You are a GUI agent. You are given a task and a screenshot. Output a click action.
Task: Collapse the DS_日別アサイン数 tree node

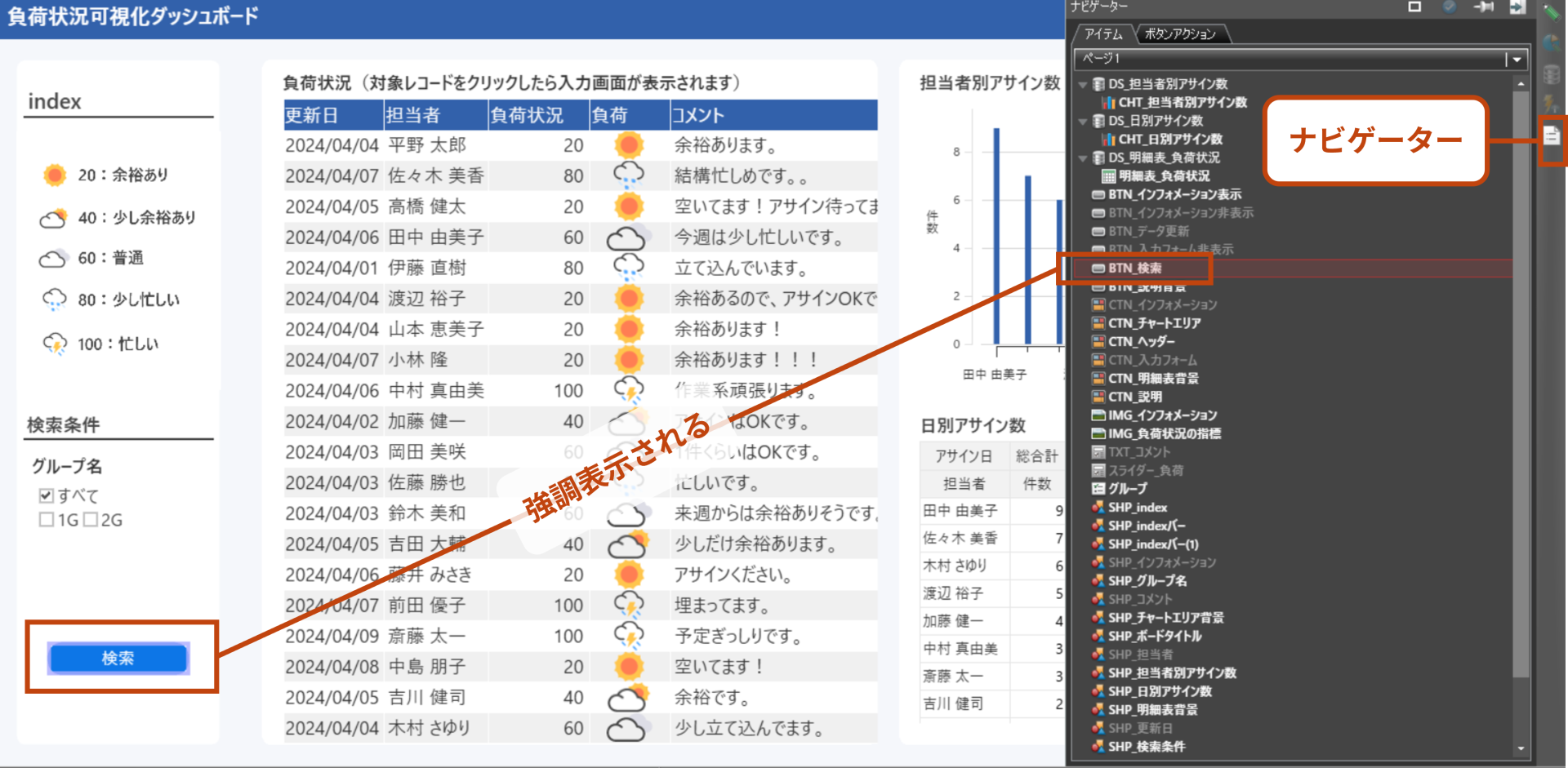(1083, 121)
